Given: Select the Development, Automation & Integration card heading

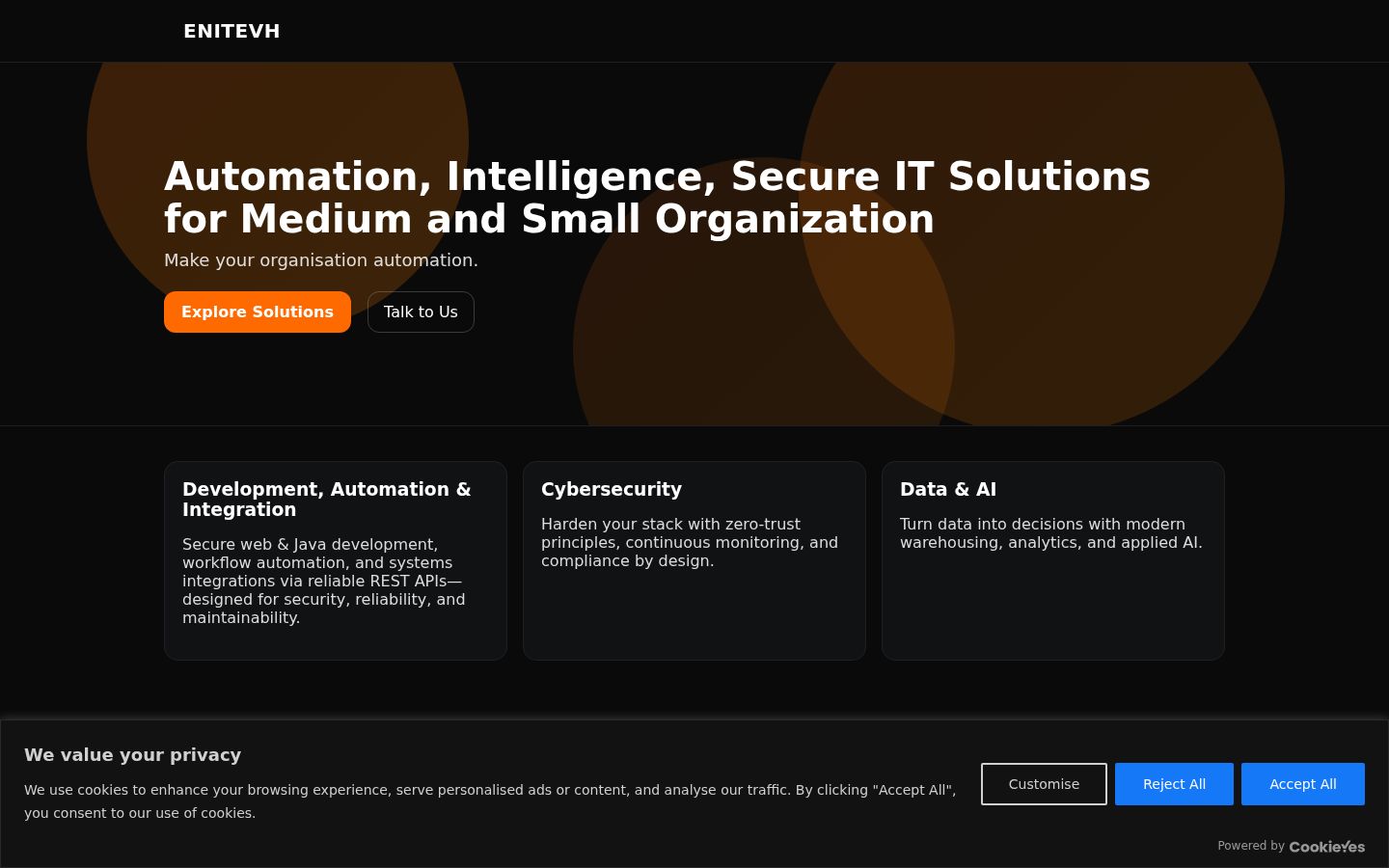Looking at the screenshot, I should (x=327, y=500).
